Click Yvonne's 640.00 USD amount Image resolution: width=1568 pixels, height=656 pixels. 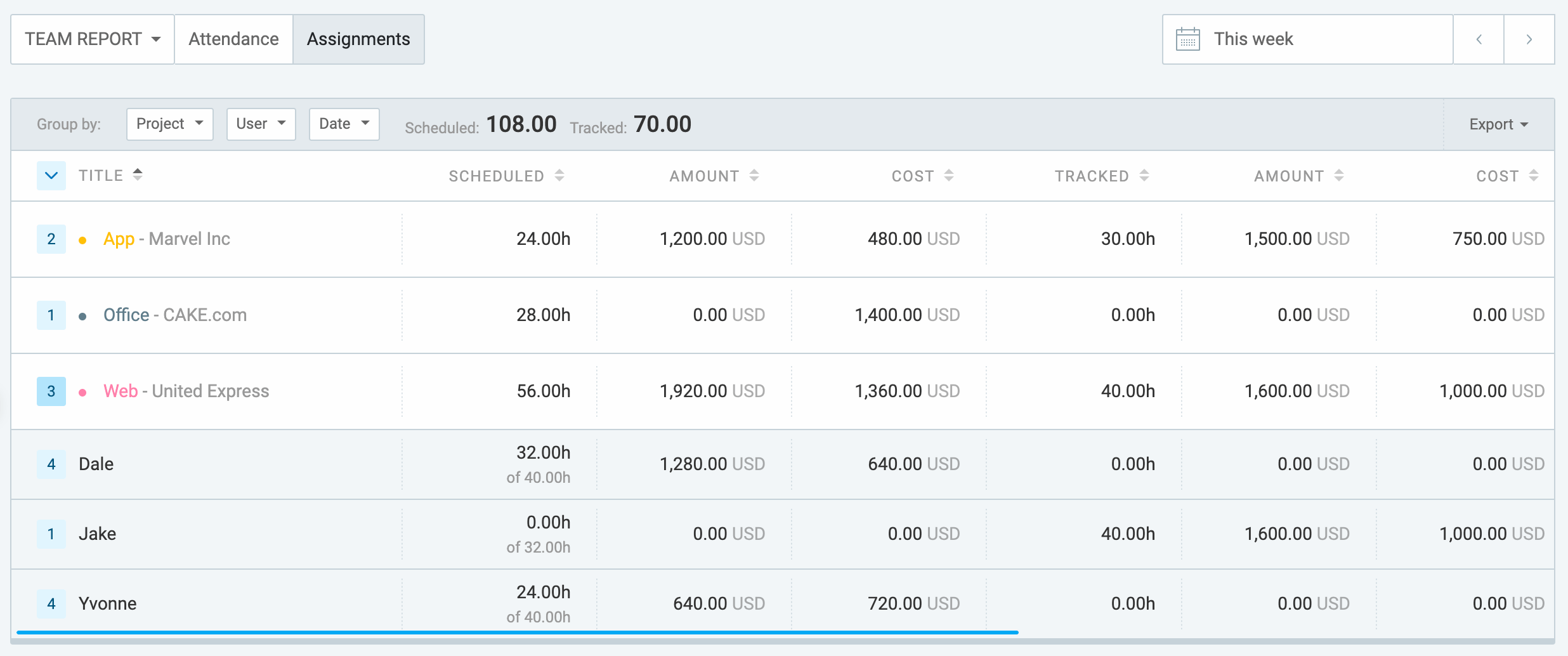point(719,604)
